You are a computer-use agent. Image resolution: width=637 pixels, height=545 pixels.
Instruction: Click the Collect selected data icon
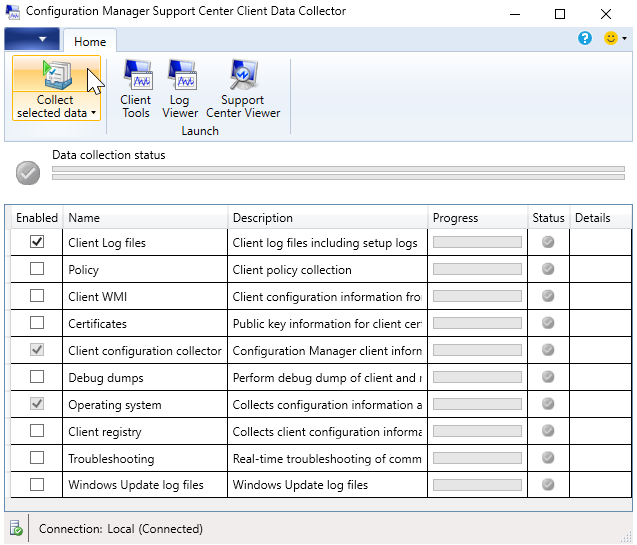[56, 75]
